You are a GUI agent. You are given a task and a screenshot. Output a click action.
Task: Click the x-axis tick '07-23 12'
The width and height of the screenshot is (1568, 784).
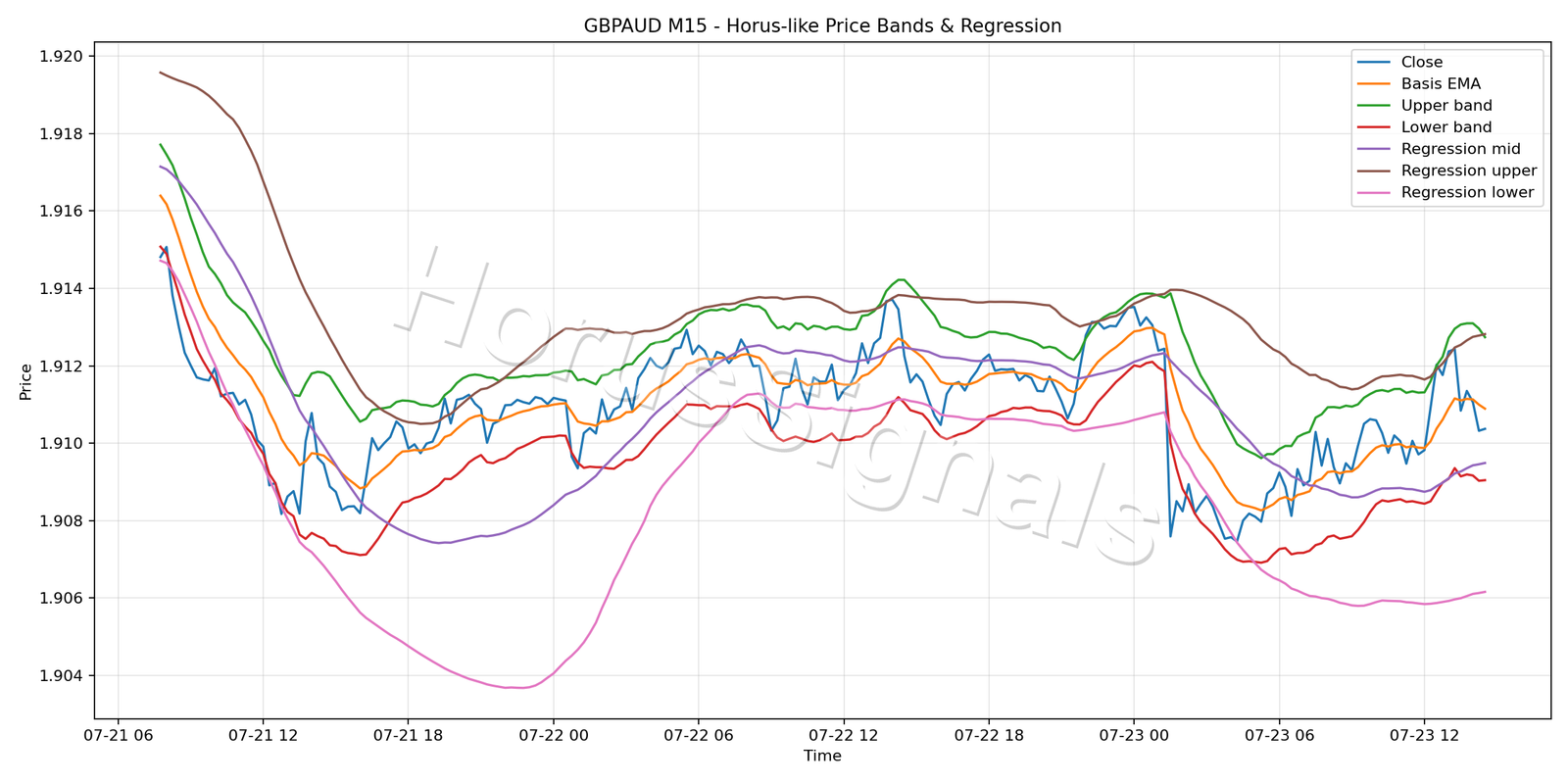(1423, 735)
